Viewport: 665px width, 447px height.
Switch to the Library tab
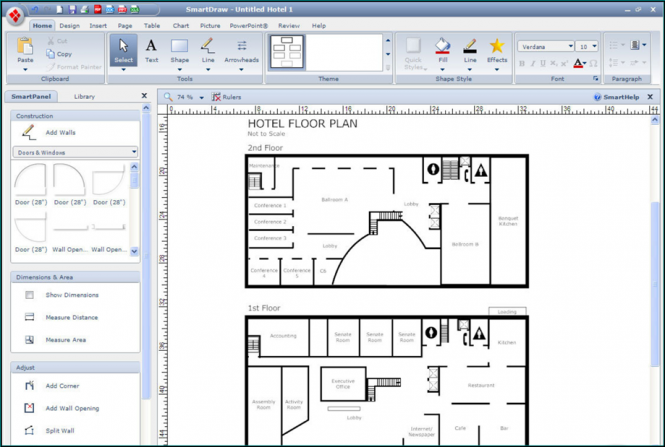84,96
